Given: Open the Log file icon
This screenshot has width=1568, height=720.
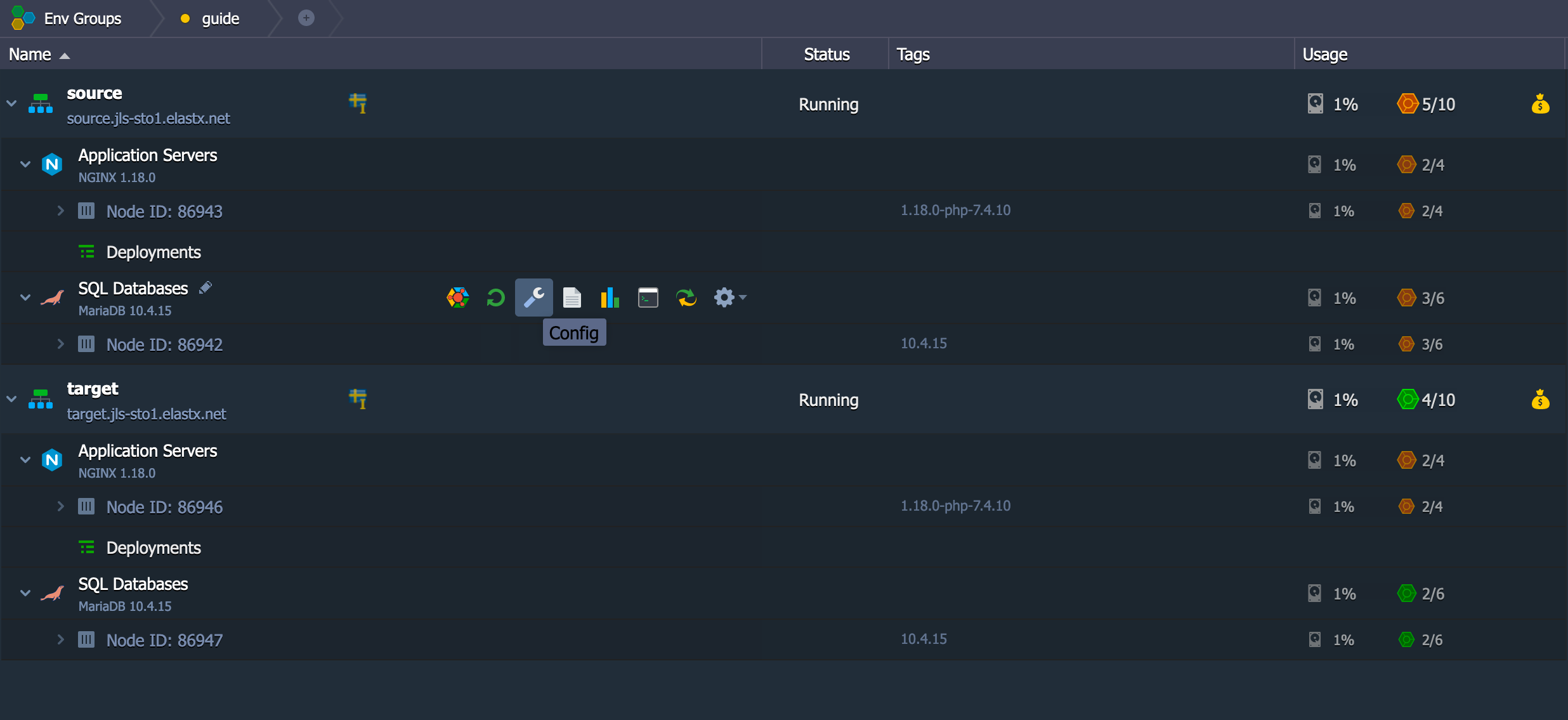Looking at the screenshot, I should [x=572, y=298].
